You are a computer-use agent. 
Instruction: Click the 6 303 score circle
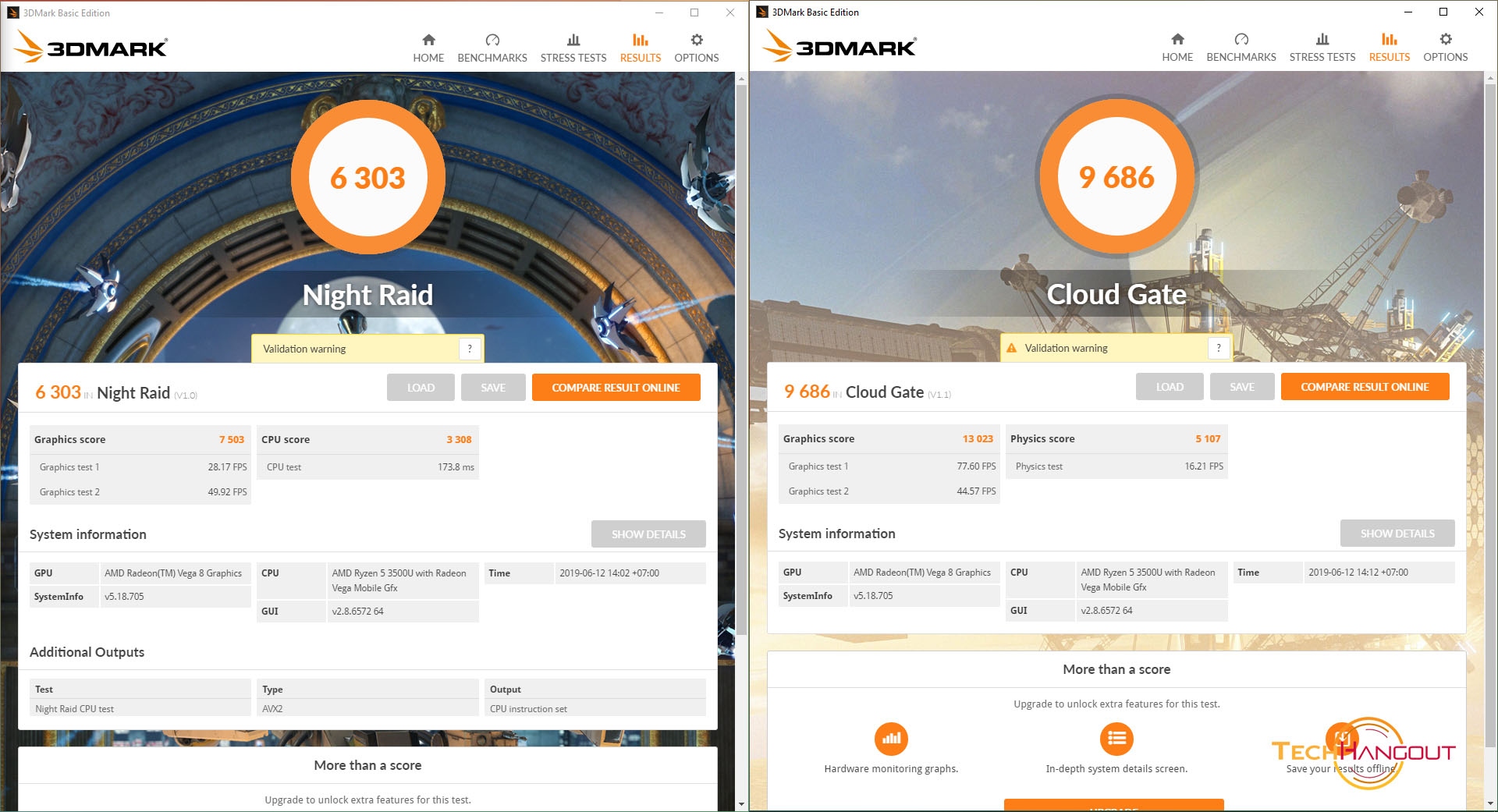(x=367, y=178)
